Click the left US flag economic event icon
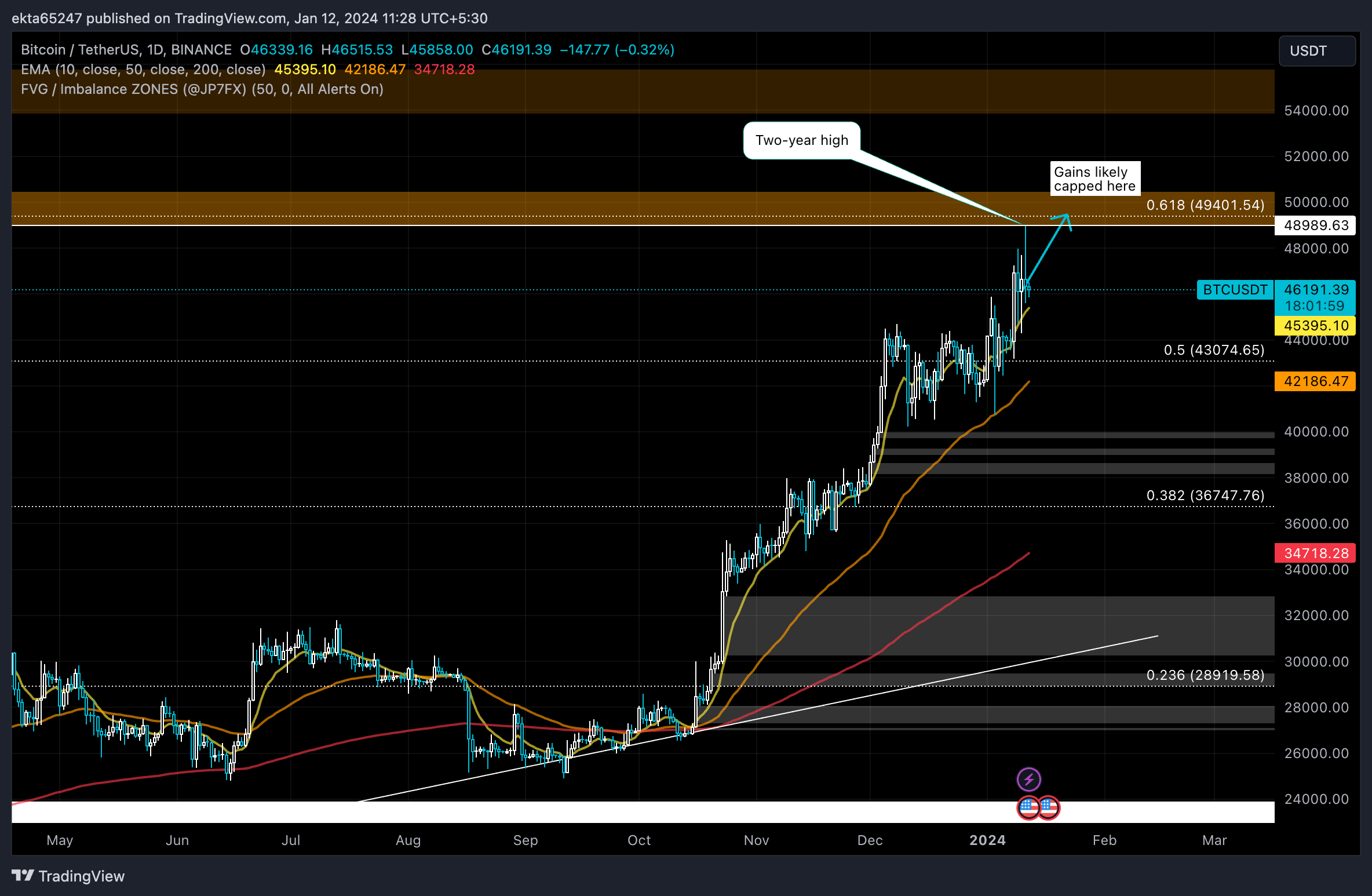This screenshot has height=896, width=1372. click(x=1028, y=807)
